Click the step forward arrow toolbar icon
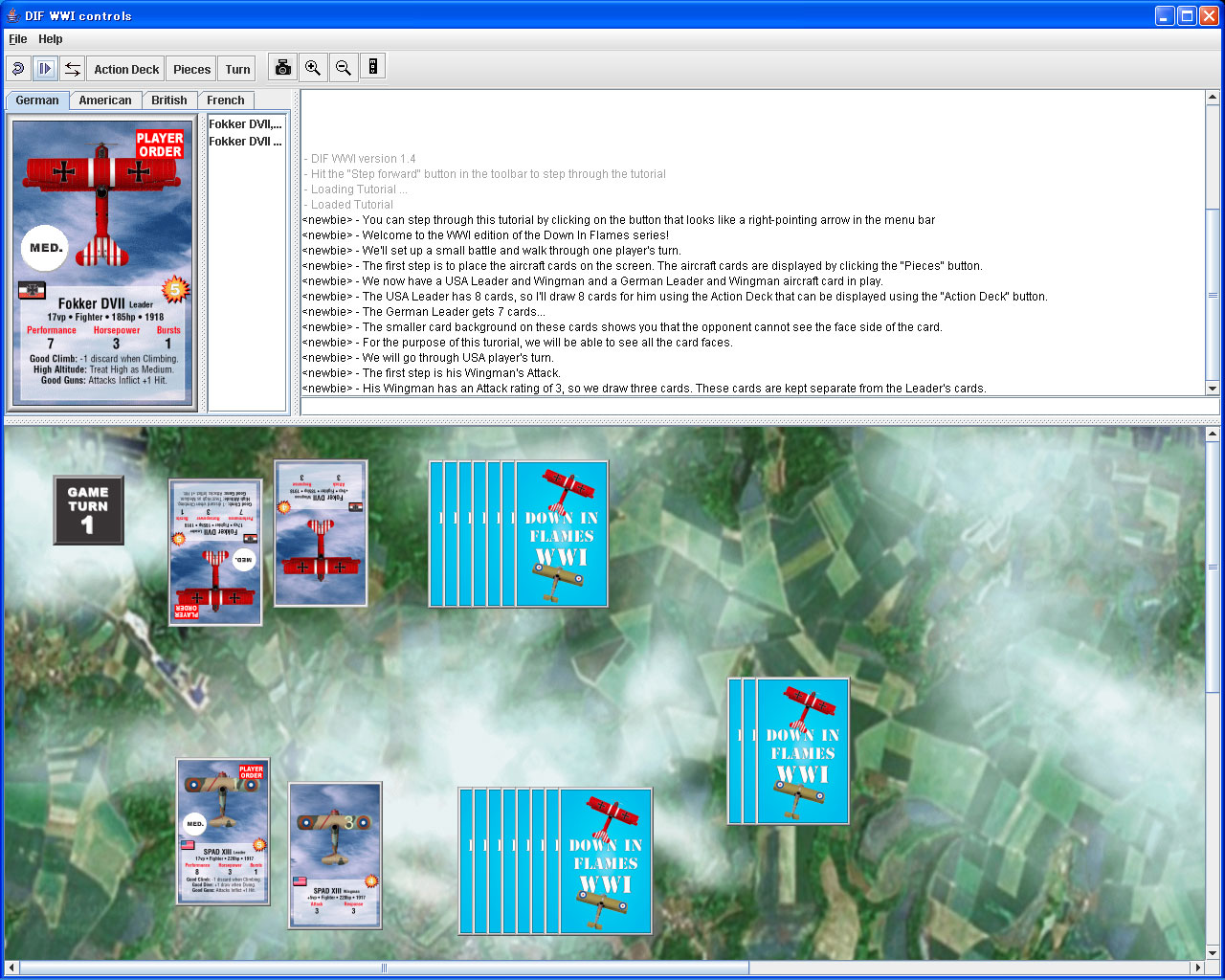Screen dimensions: 1225x980 [45, 68]
